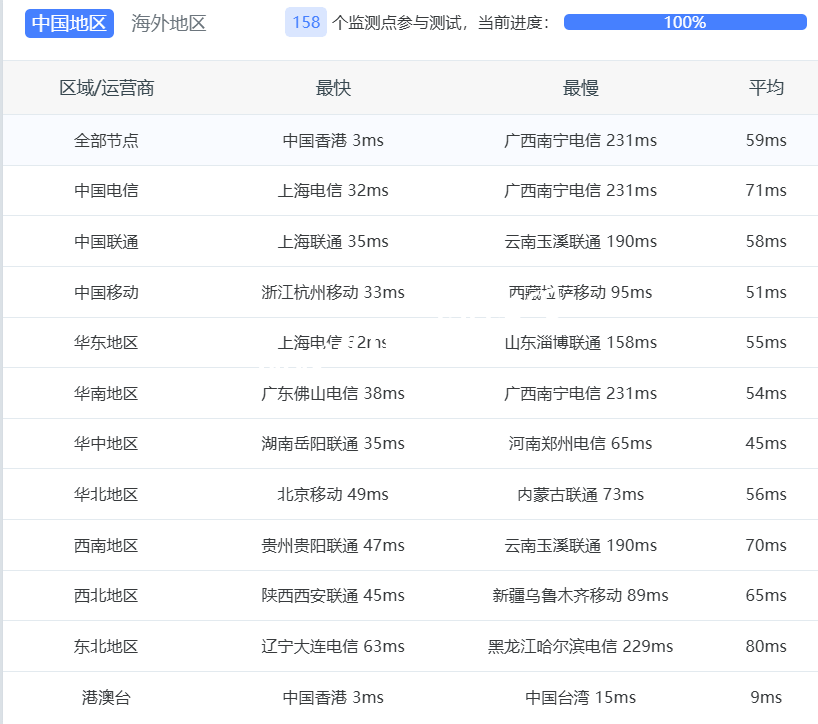Click 新疆乌鲁木齐移动 89ms entry
The width and height of the screenshot is (818, 724).
[580, 595]
